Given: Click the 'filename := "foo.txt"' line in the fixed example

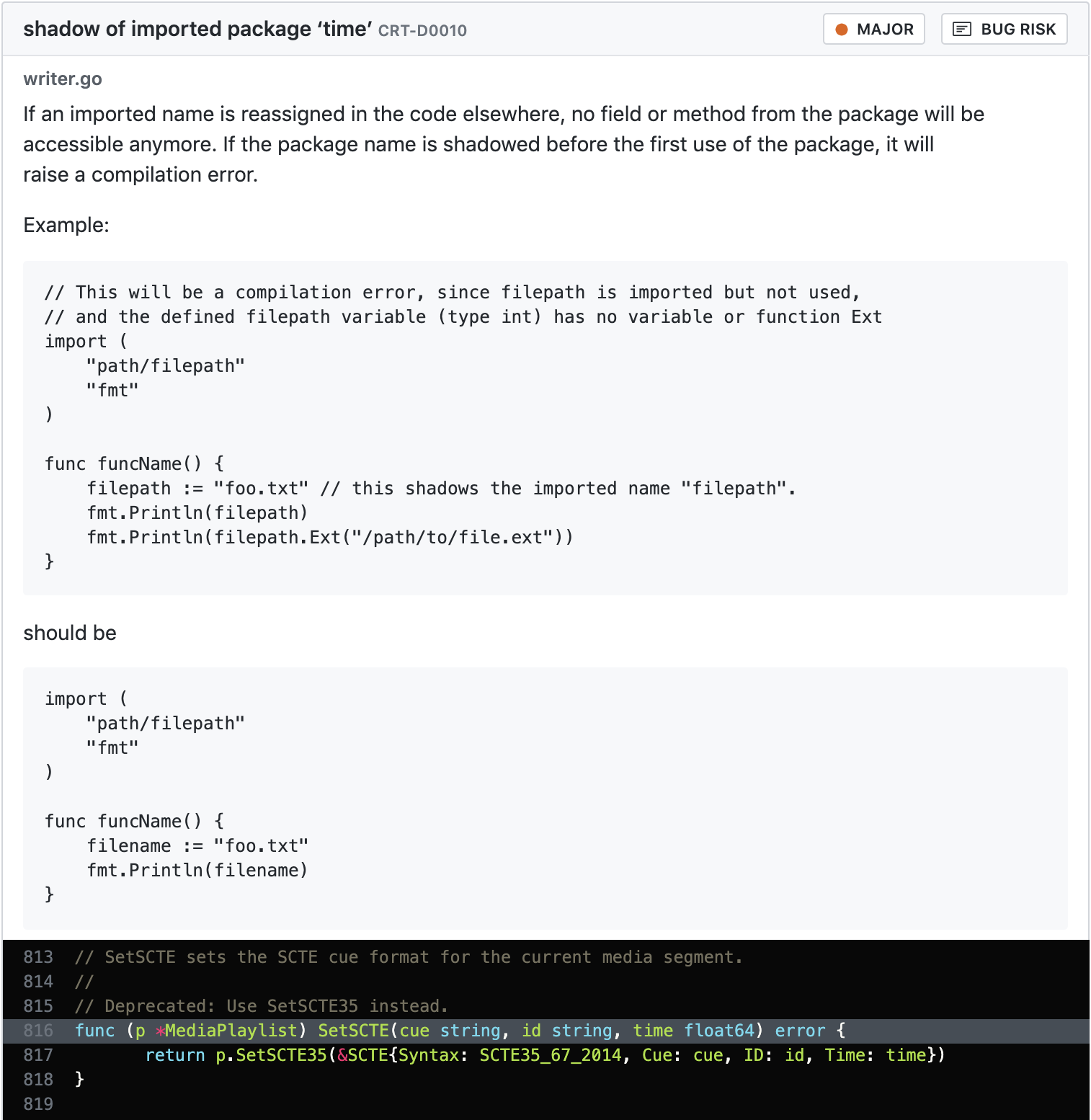Looking at the screenshot, I should pos(197,846).
